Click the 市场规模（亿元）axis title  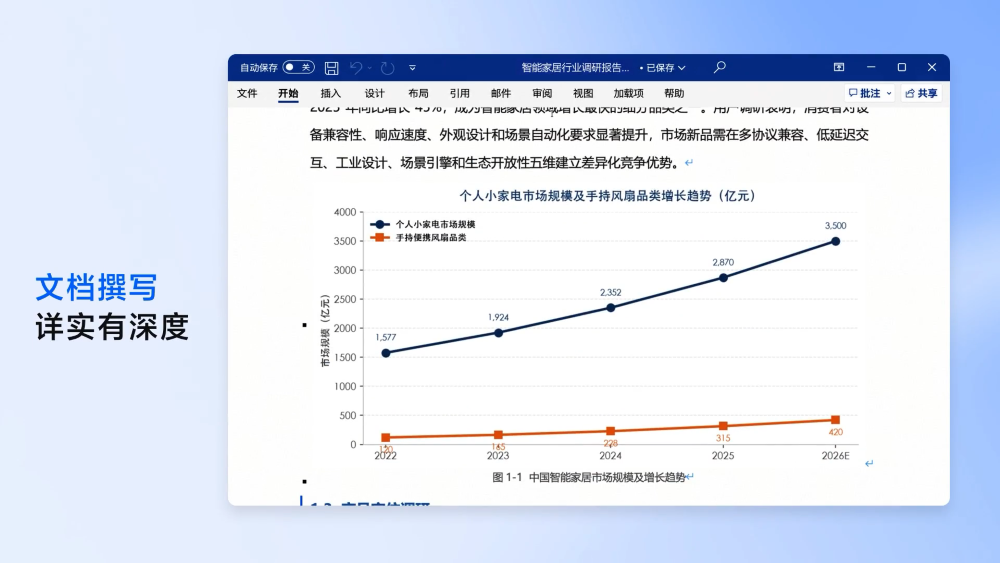click(x=325, y=331)
